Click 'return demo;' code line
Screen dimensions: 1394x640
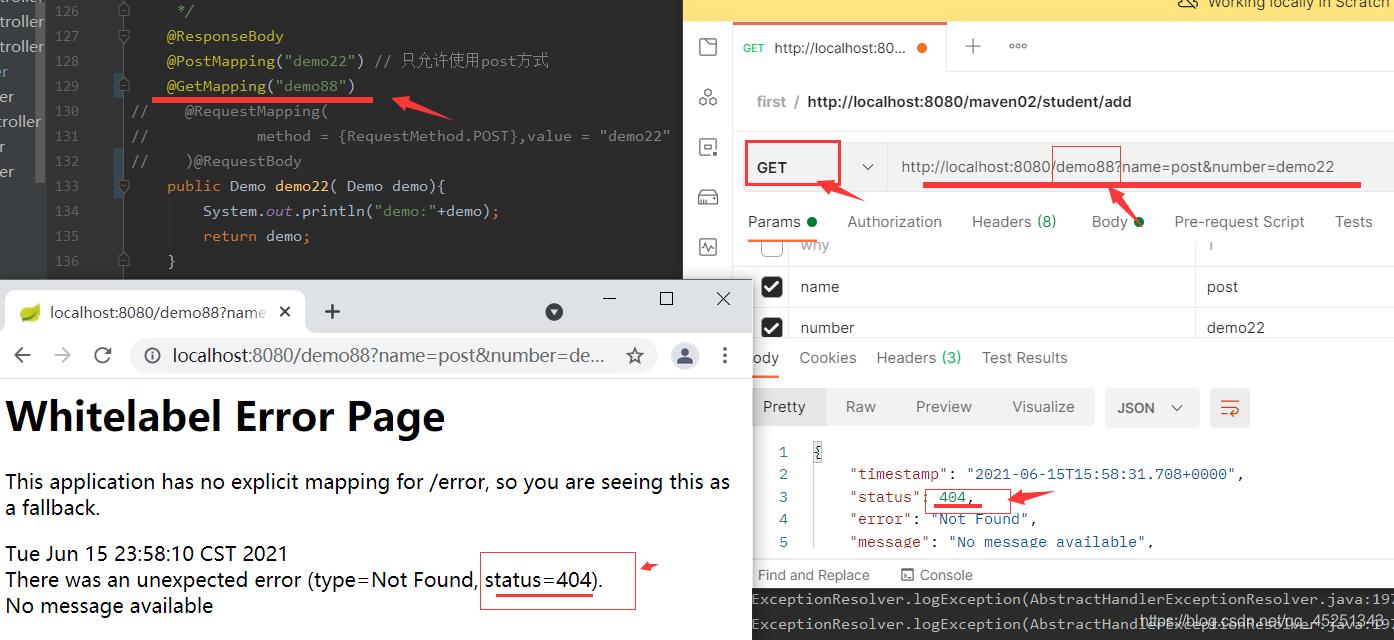(x=257, y=236)
